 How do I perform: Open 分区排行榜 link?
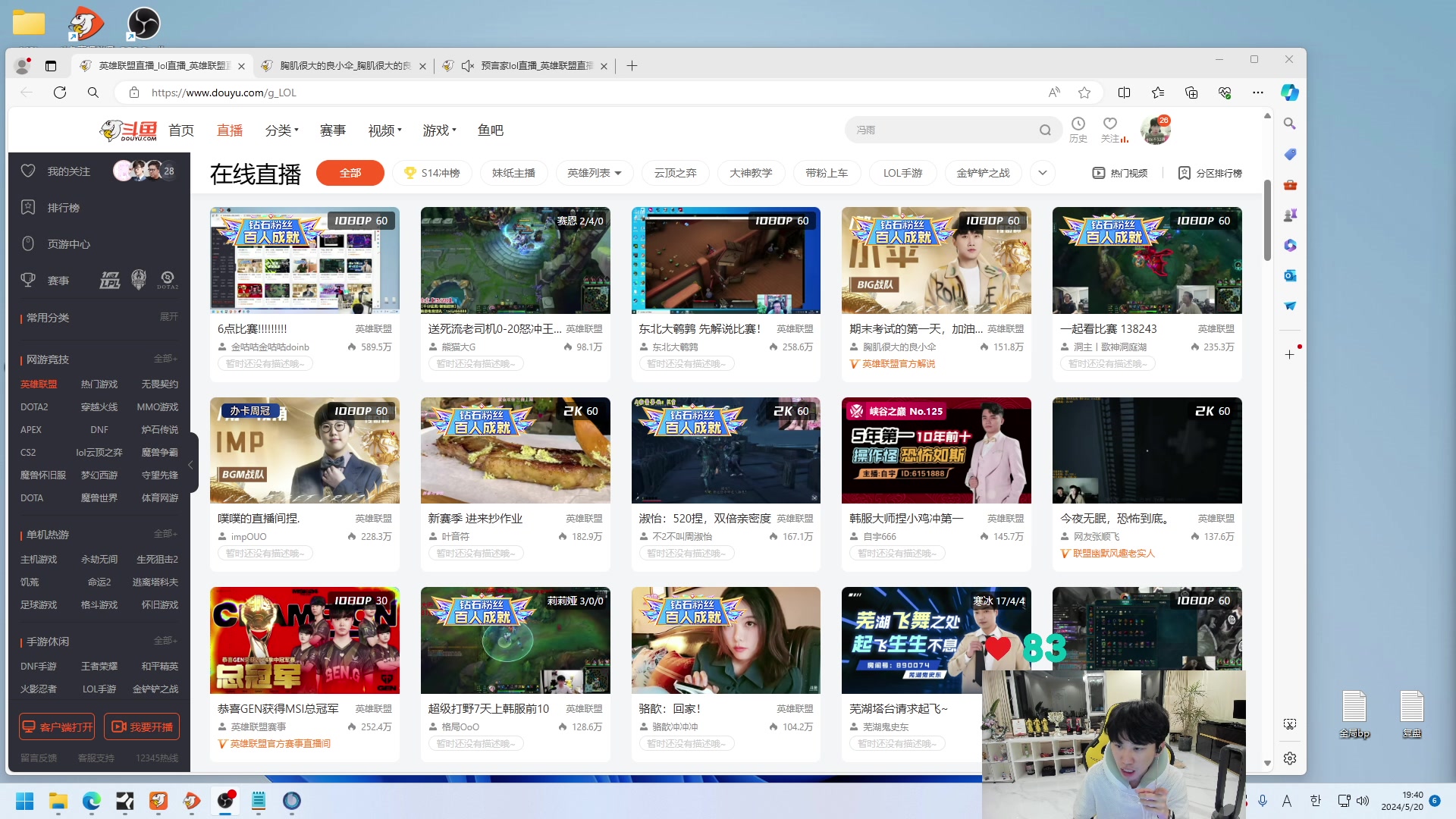point(1210,173)
